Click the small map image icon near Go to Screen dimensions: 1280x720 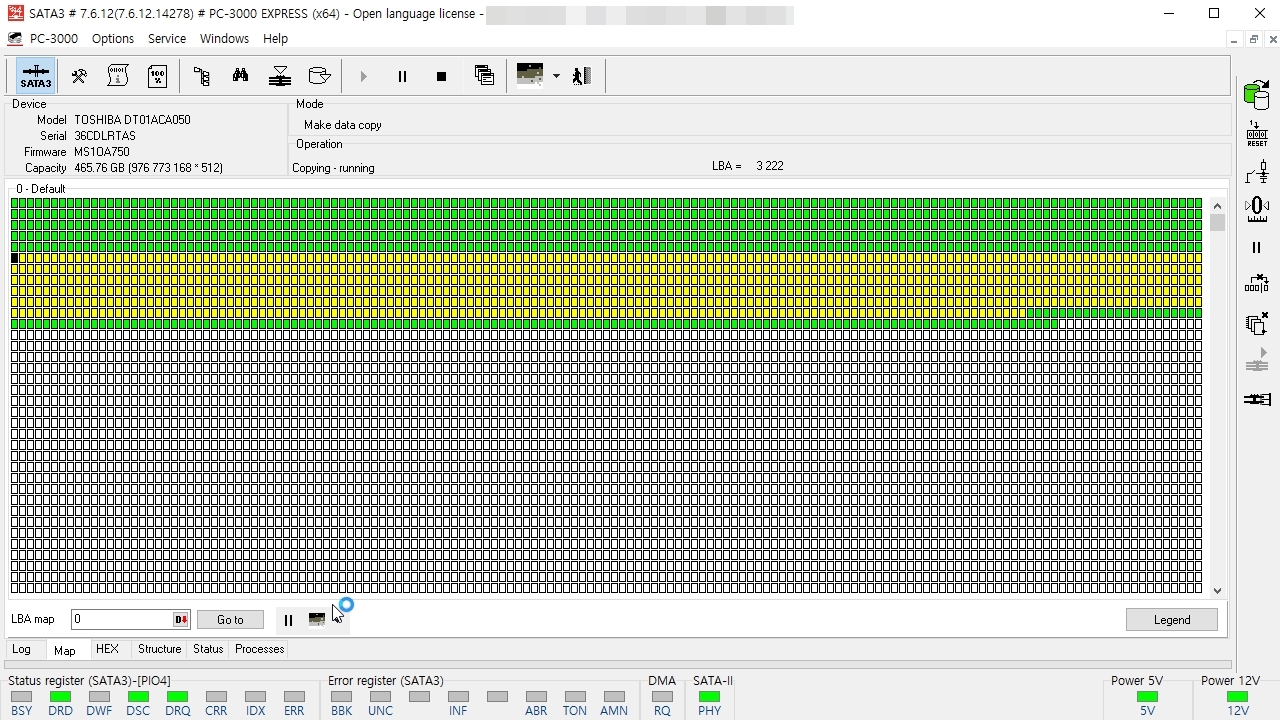tap(317, 620)
